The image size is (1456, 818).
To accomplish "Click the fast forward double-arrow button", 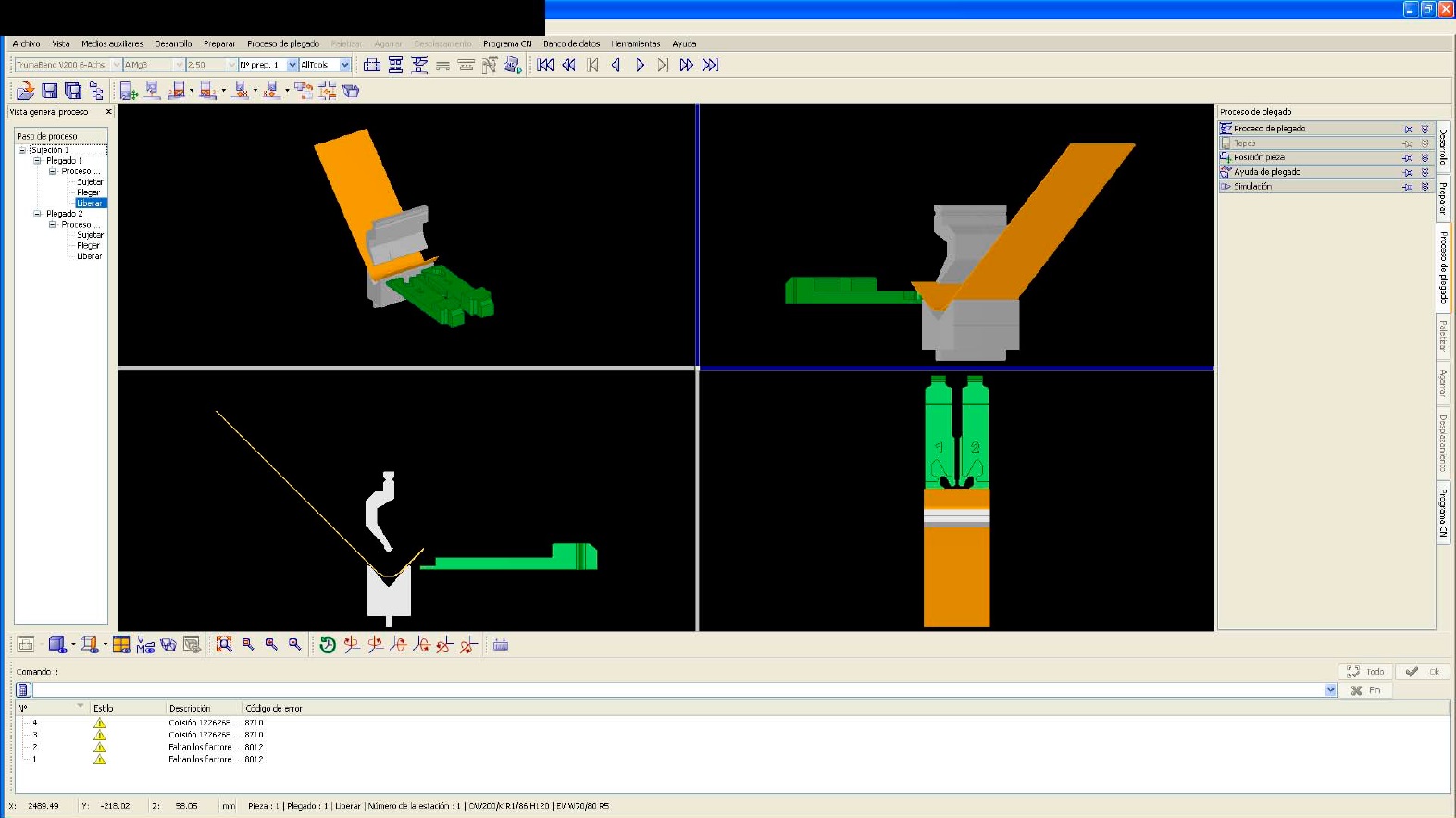I will (x=686, y=65).
